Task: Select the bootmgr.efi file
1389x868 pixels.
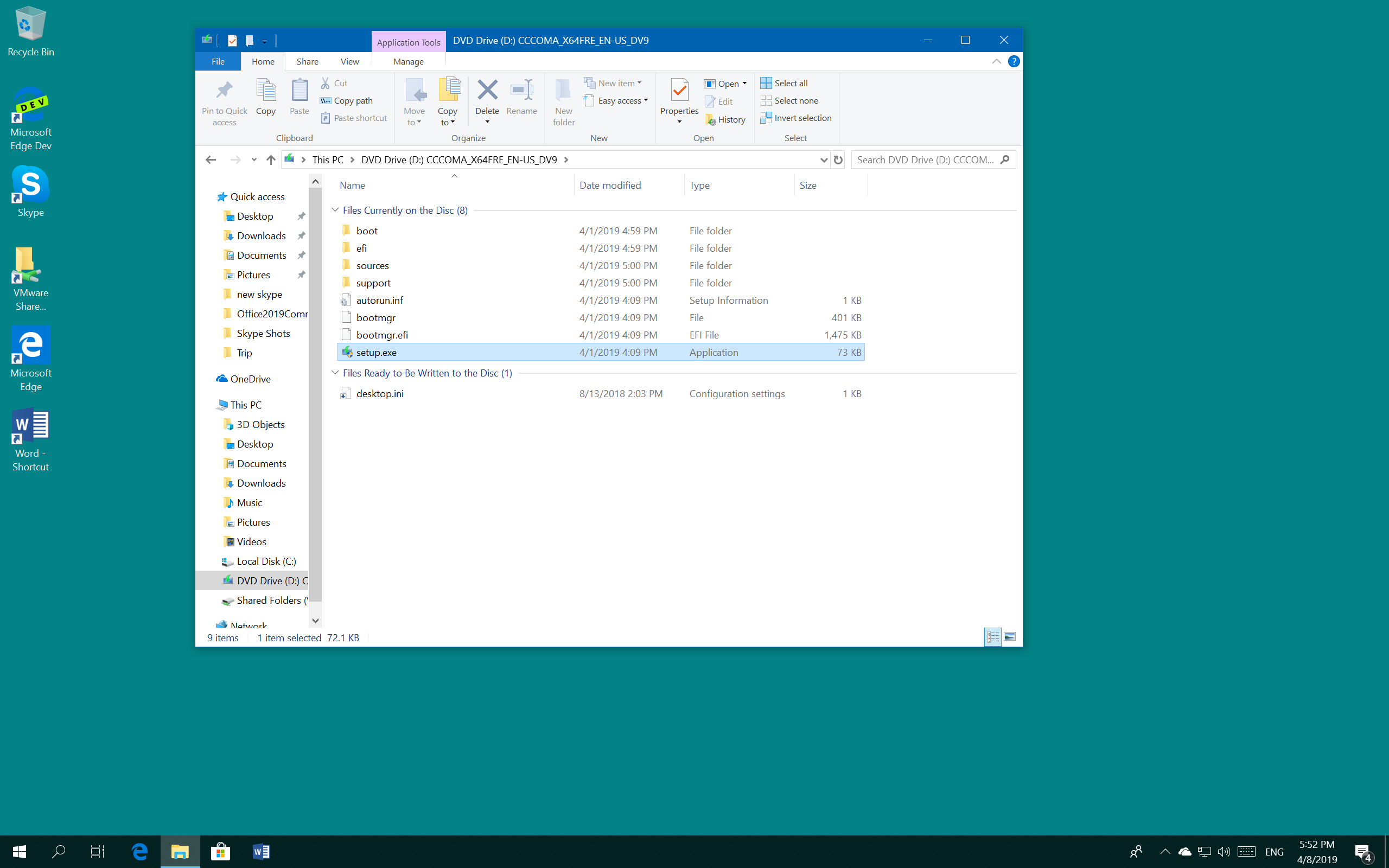Action: click(x=601, y=335)
